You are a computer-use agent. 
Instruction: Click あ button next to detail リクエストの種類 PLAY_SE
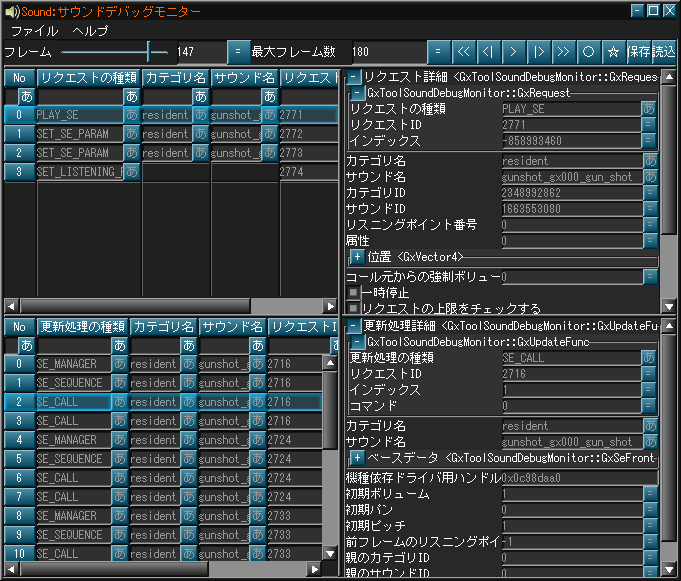pos(649,109)
